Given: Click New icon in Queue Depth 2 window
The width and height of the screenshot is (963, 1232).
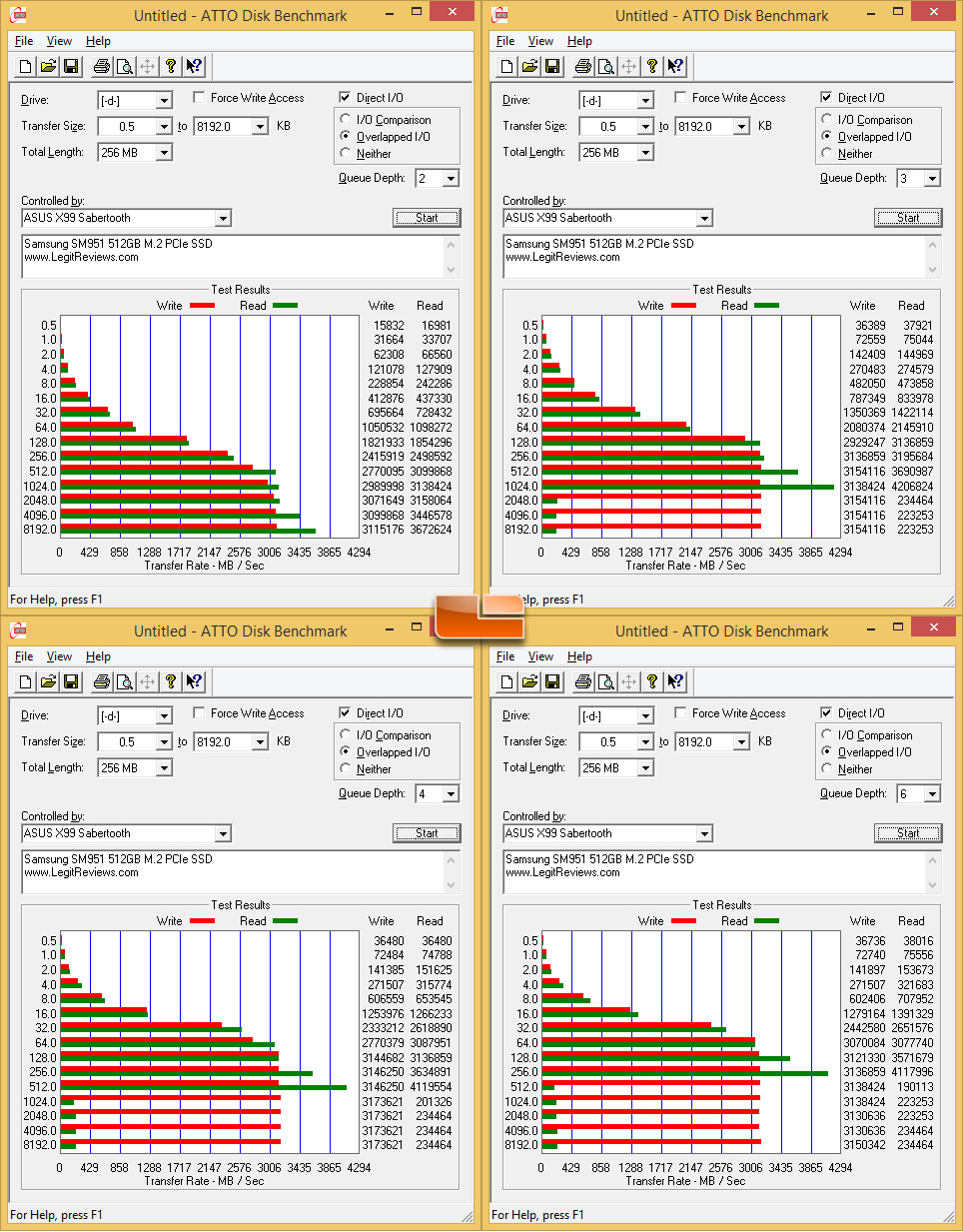Looking at the screenshot, I should click(x=26, y=67).
